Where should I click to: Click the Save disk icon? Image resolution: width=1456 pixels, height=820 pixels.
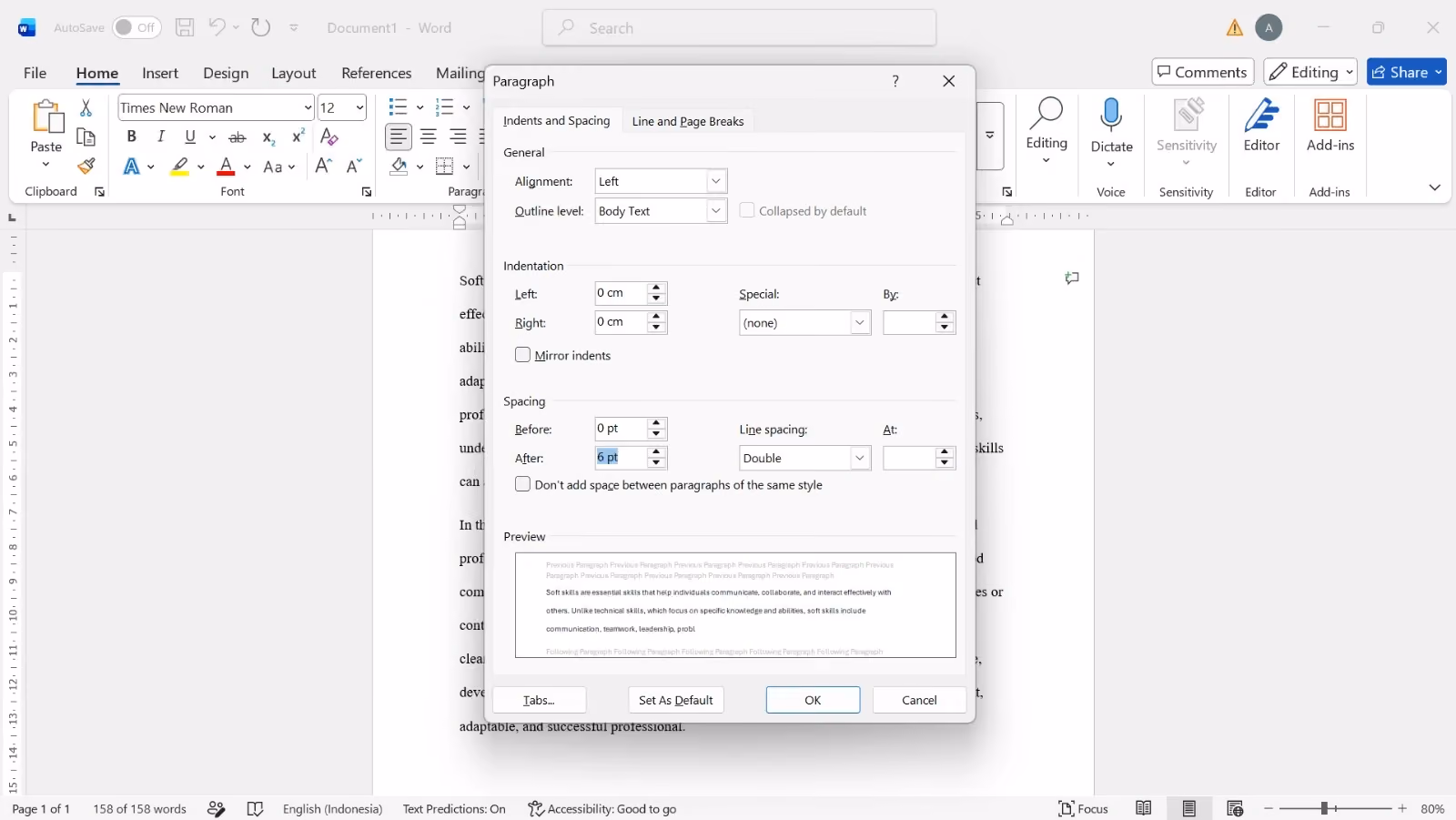click(x=185, y=27)
